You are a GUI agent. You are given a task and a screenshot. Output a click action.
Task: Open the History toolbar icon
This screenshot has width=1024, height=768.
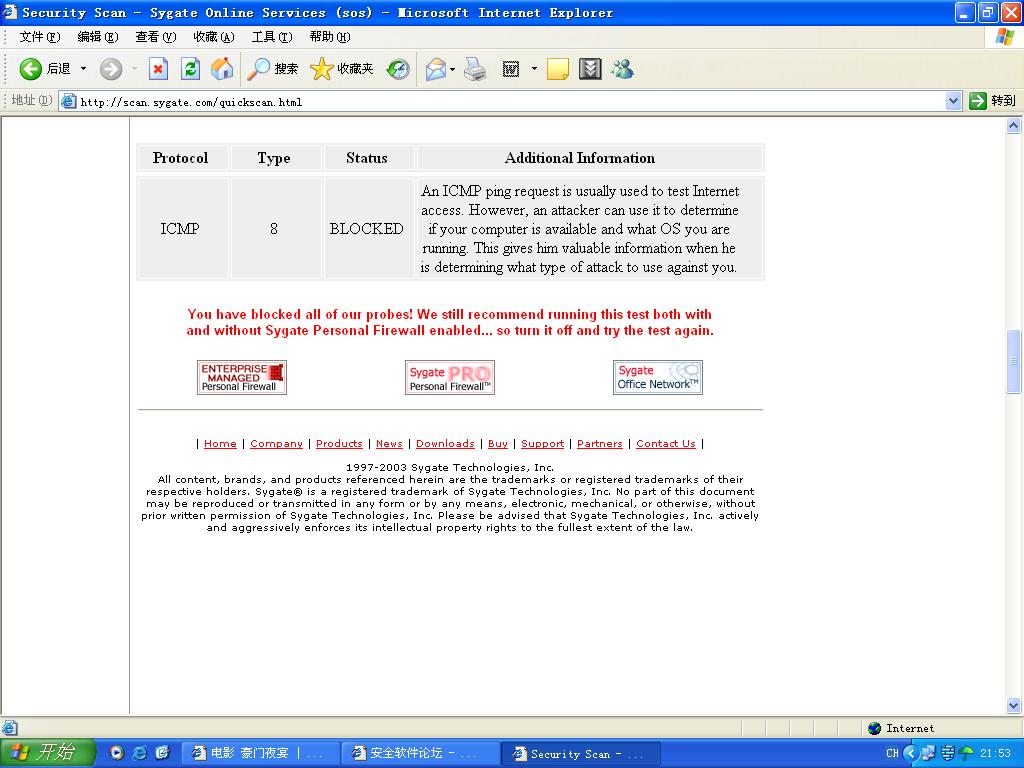398,69
